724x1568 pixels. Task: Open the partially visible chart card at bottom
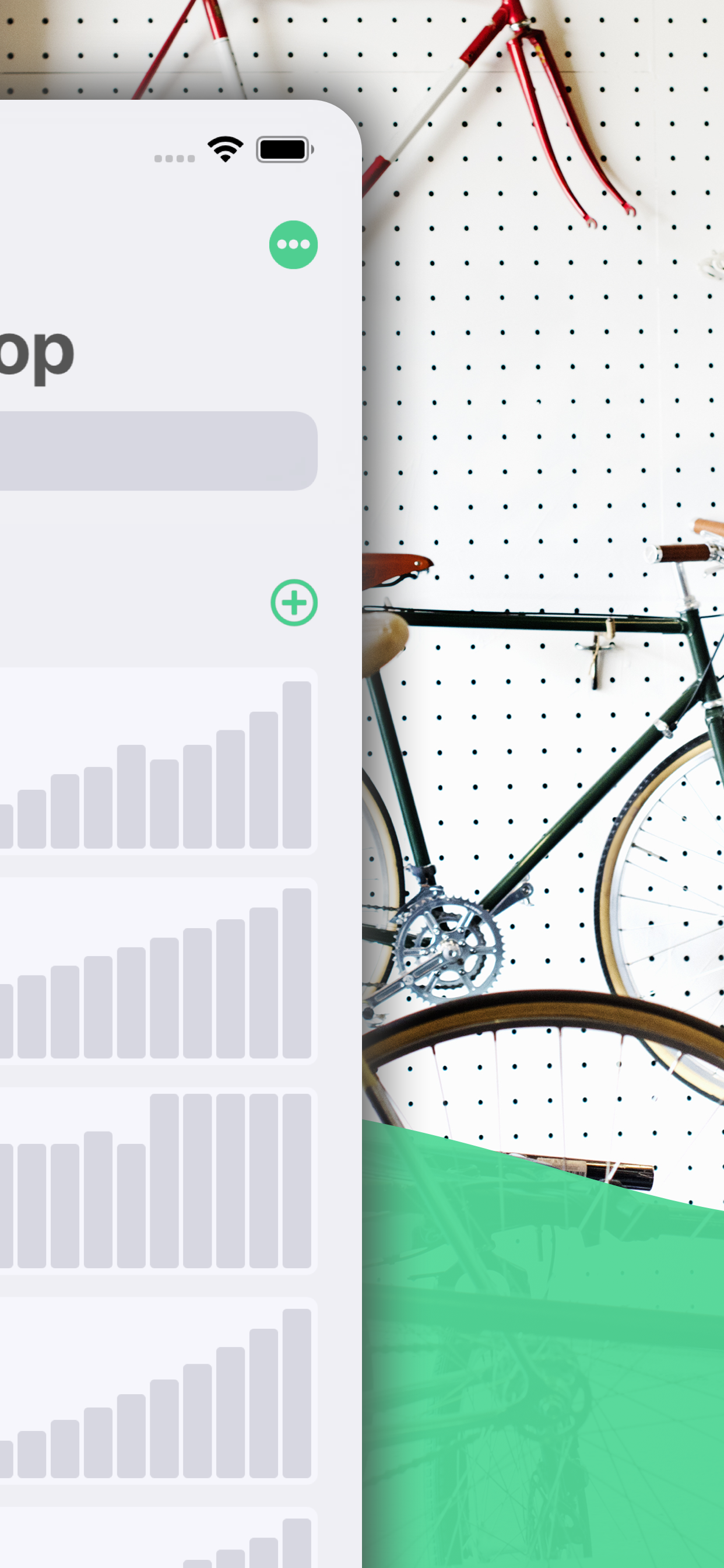(158, 1538)
